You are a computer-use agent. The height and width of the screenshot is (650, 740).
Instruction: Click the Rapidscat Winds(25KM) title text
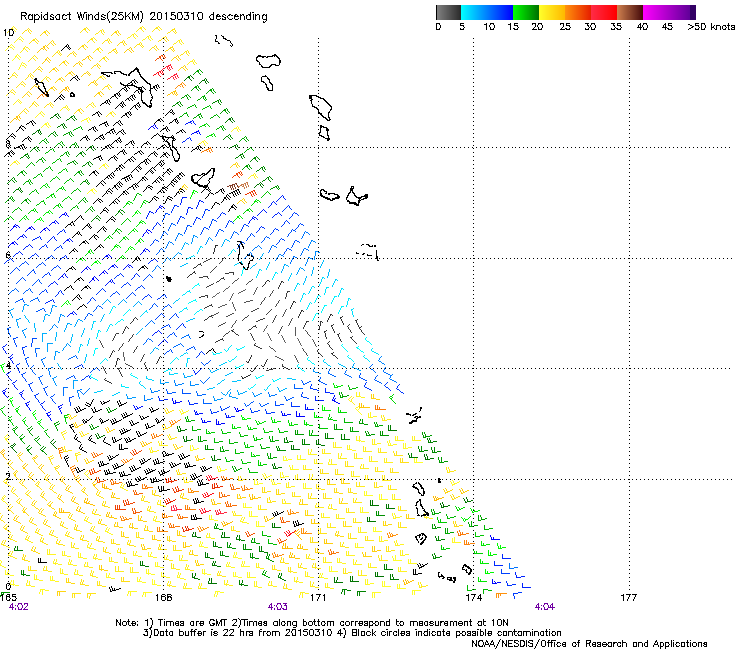coord(143,17)
